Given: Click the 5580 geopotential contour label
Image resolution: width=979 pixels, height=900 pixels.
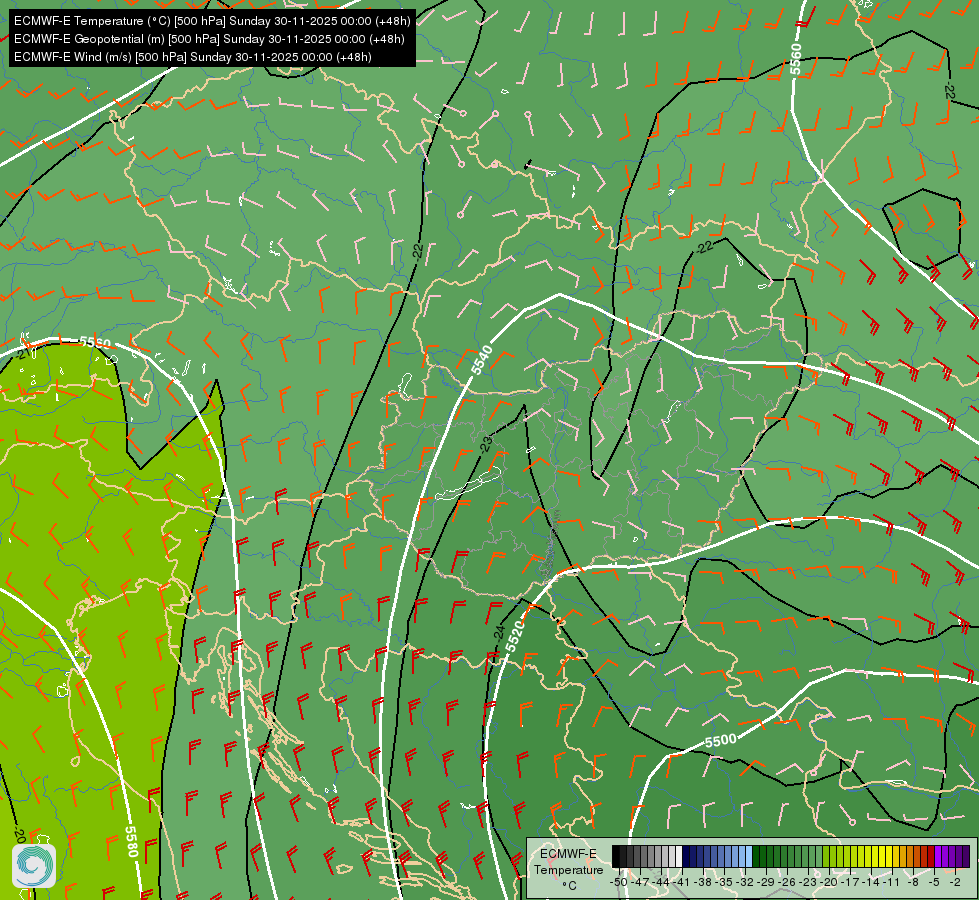Looking at the screenshot, I should coord(131,841).
